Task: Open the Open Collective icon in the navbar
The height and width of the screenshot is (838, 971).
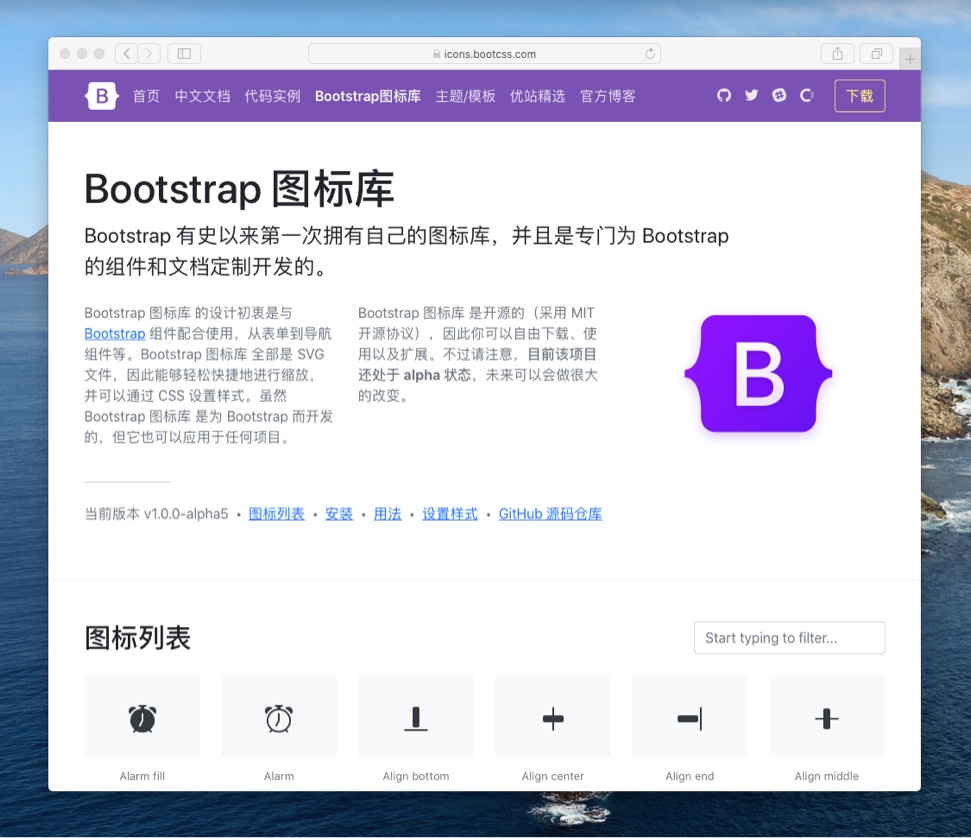Action: pyautogui.click(x=806, y=95)
